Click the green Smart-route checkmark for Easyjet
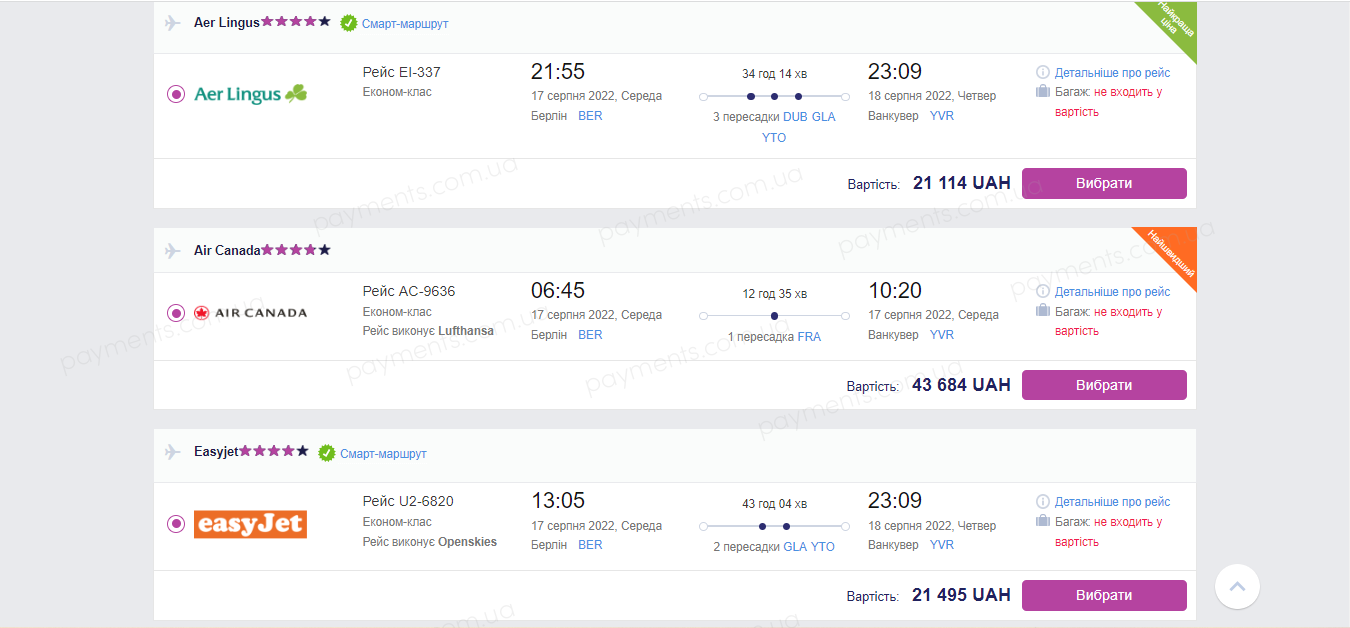Viewport: 1350px width, 628px height. (327, 453)
